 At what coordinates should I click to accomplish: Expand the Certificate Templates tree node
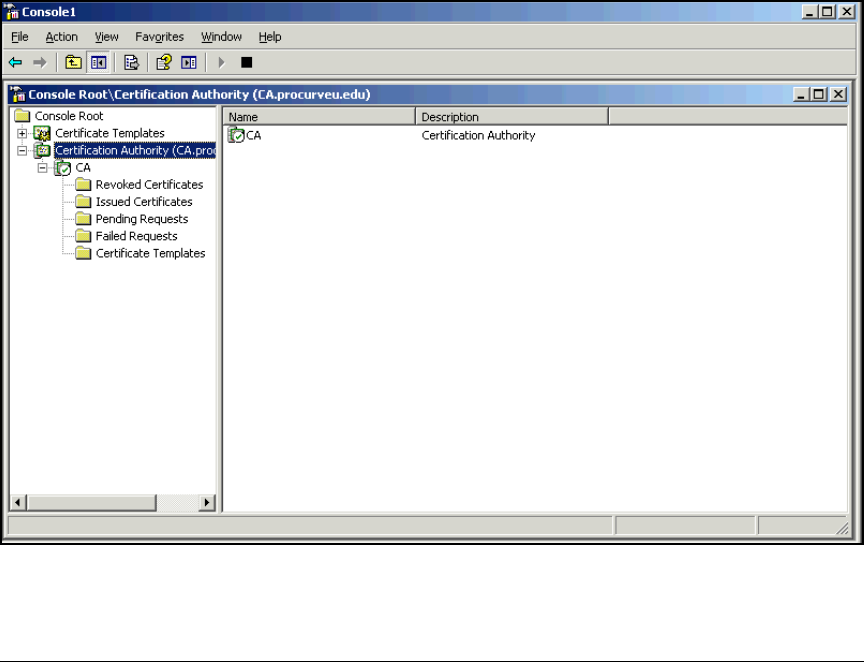tap(22, 133)
